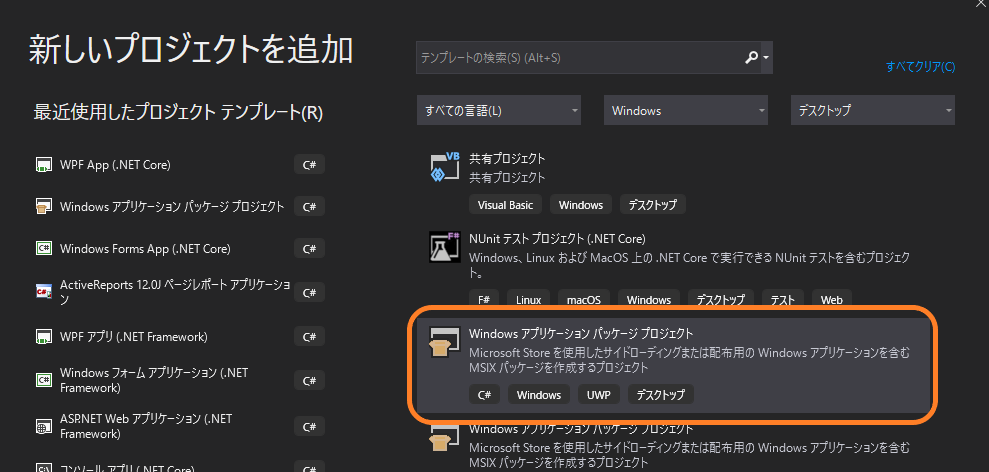
Task: Click the Linux tag under NUnit template
Action: 529,300
